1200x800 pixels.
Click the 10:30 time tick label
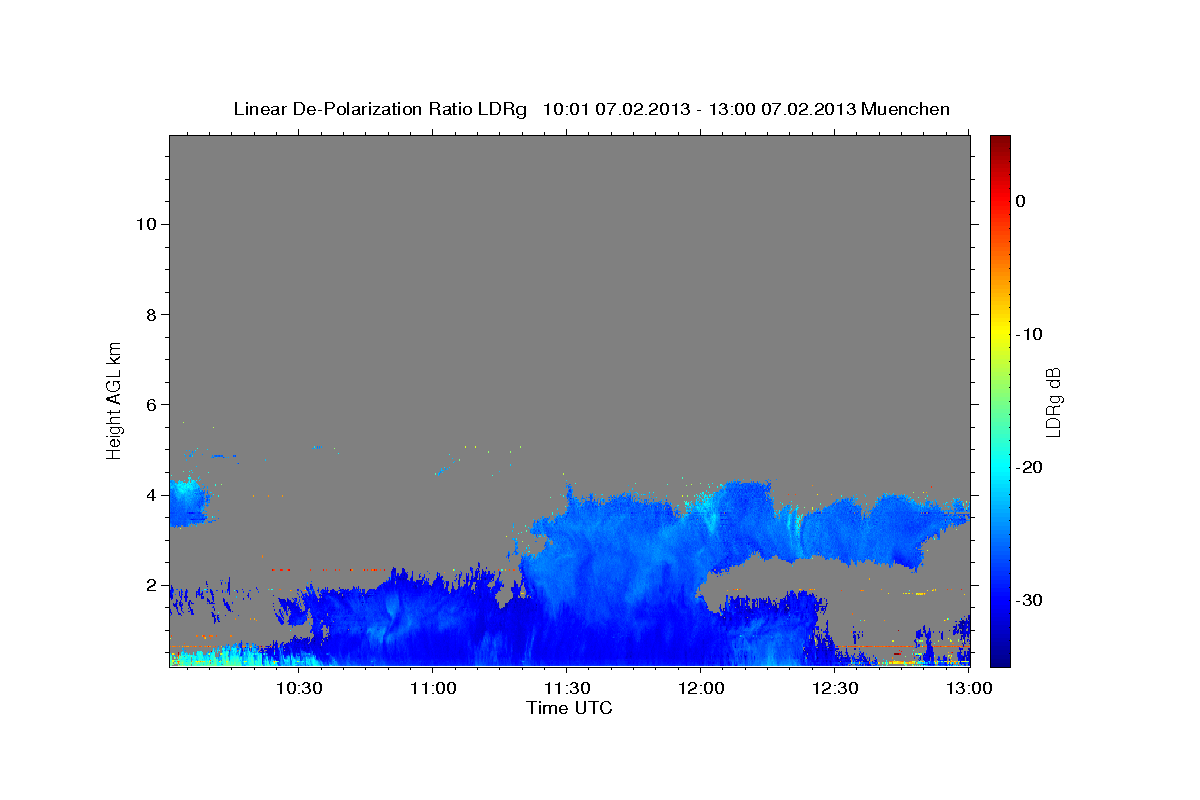pyautogui.click(x=298, y=688)
